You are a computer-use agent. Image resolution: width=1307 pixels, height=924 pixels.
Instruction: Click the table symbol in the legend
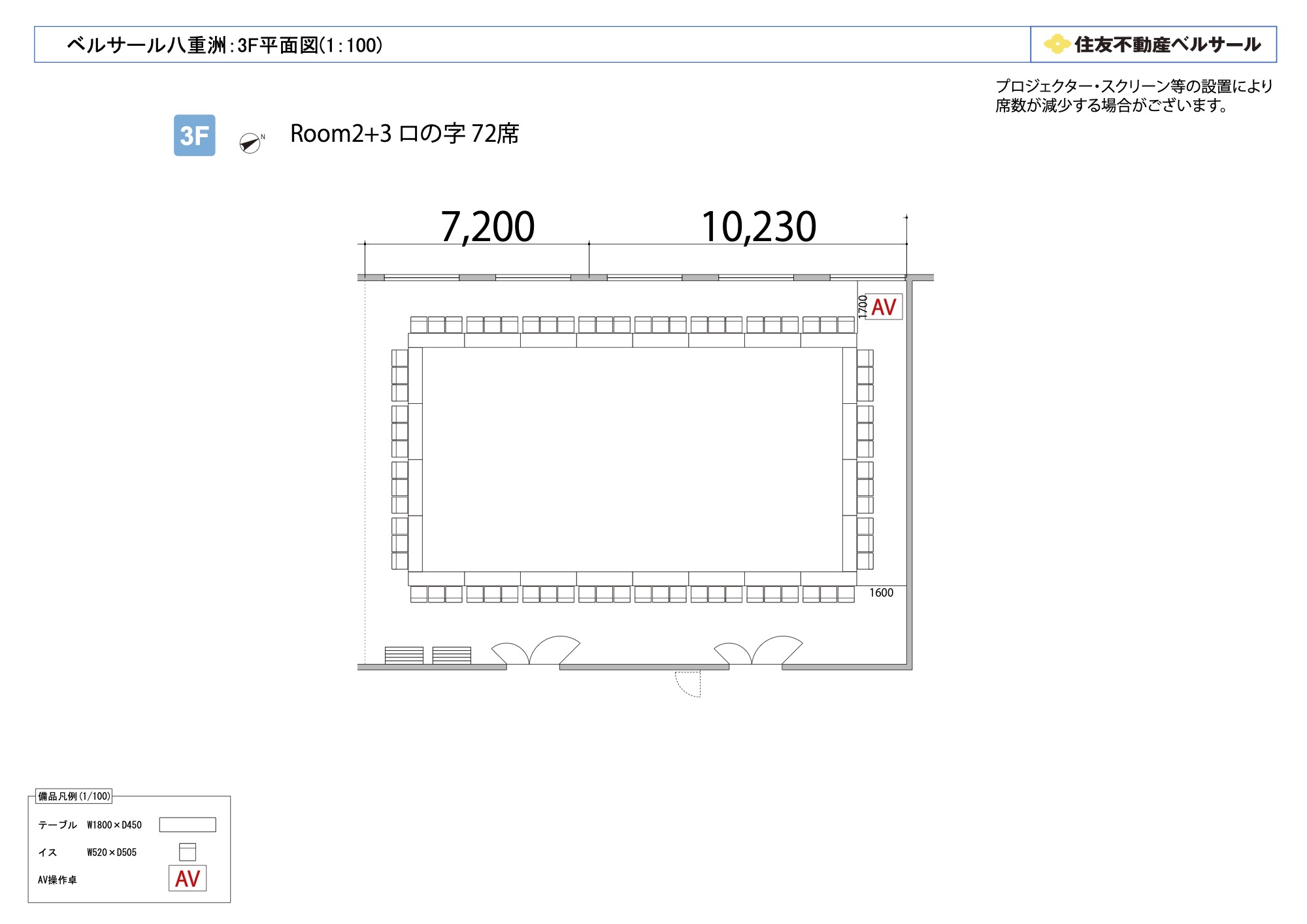click(188, 825)
